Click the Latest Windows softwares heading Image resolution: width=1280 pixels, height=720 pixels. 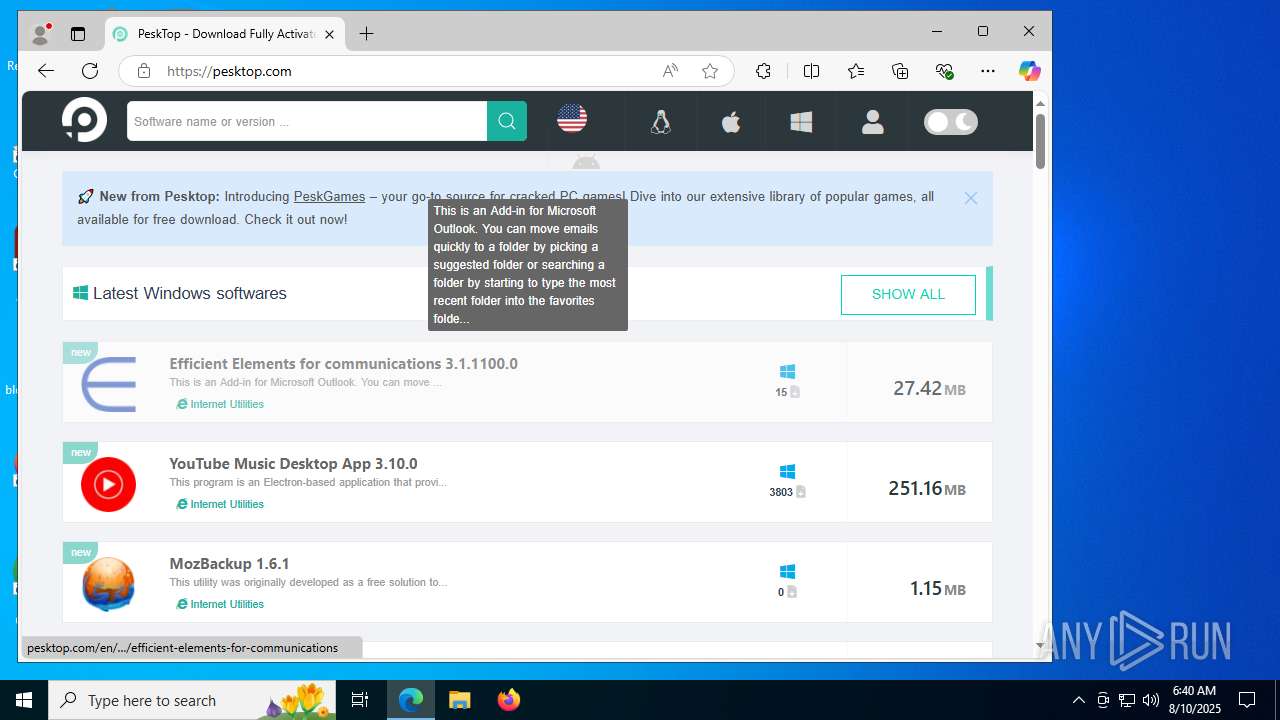[x=189, y=293]
